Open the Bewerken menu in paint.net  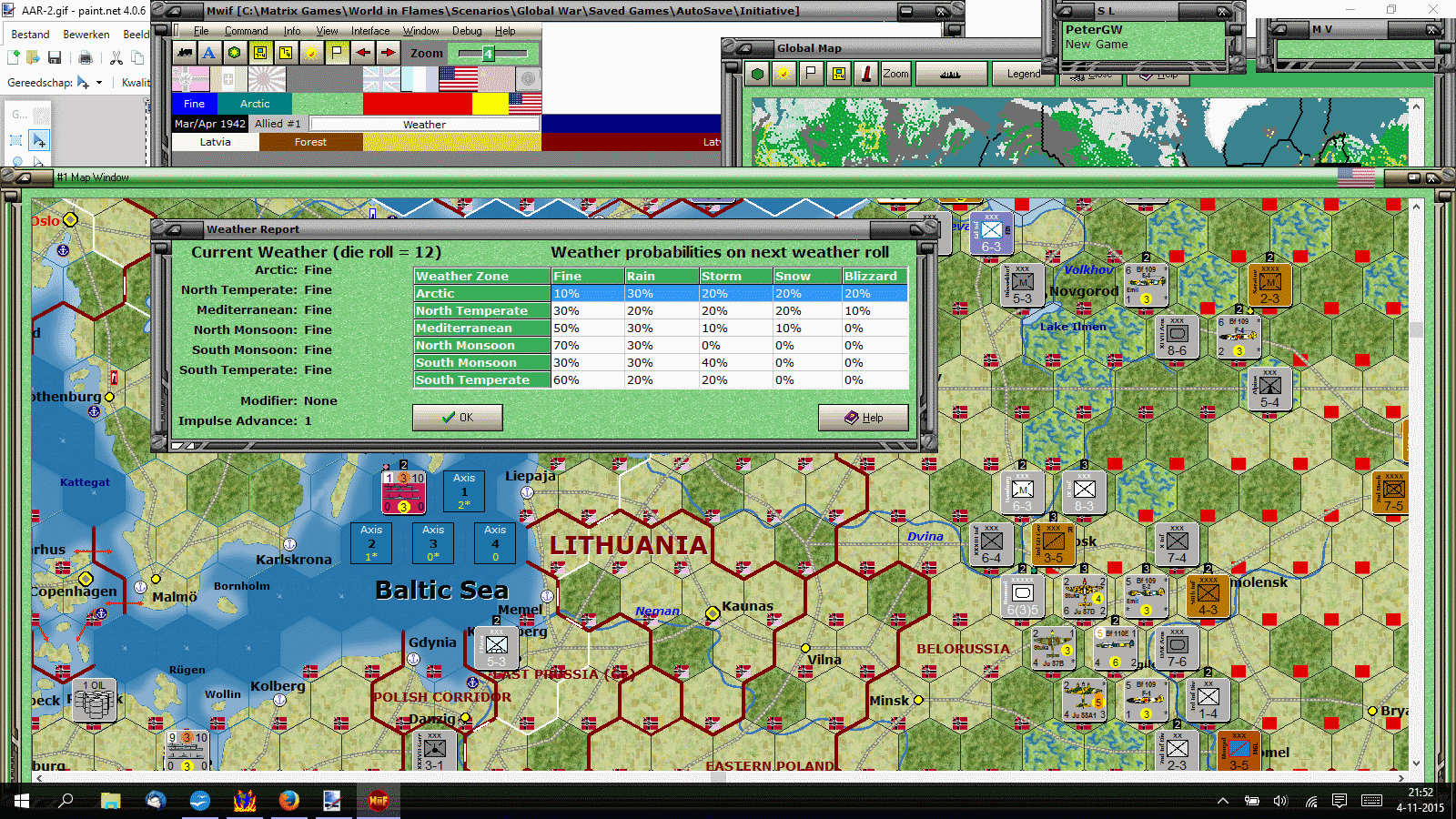[86, 35]
